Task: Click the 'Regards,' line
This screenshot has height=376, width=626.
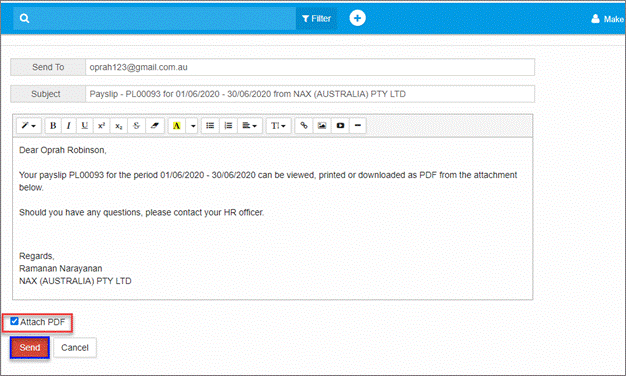Action: [x=37, y=256]
